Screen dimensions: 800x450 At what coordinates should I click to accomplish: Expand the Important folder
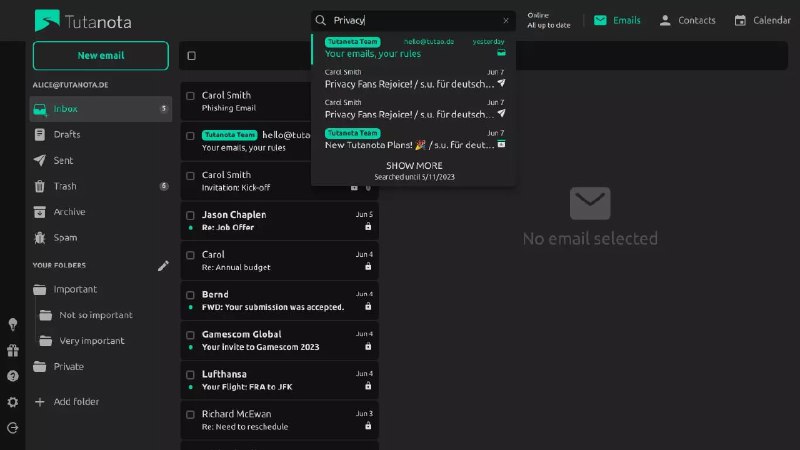76,289
